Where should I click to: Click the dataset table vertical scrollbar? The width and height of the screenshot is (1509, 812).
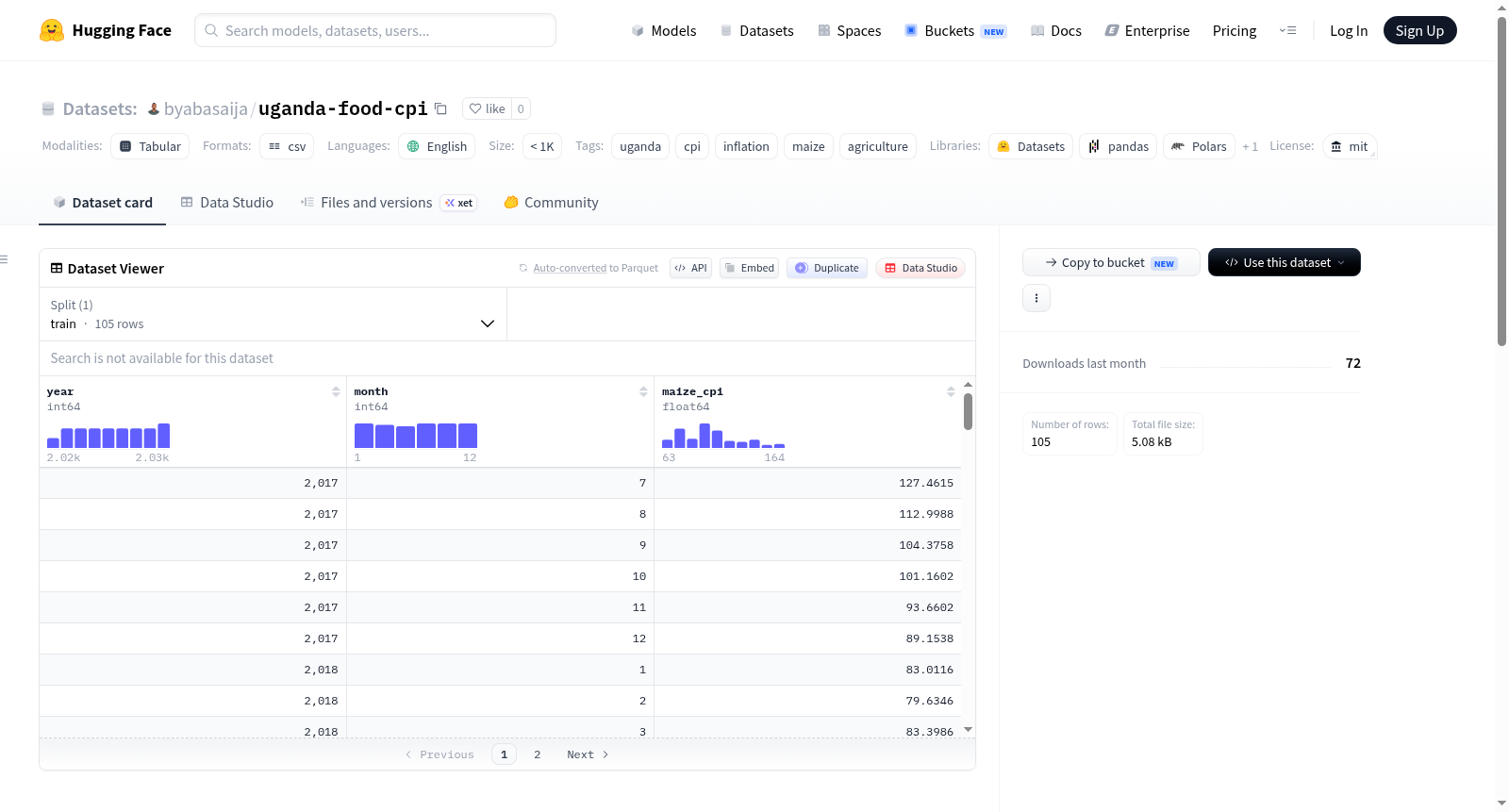click(968, 411)
